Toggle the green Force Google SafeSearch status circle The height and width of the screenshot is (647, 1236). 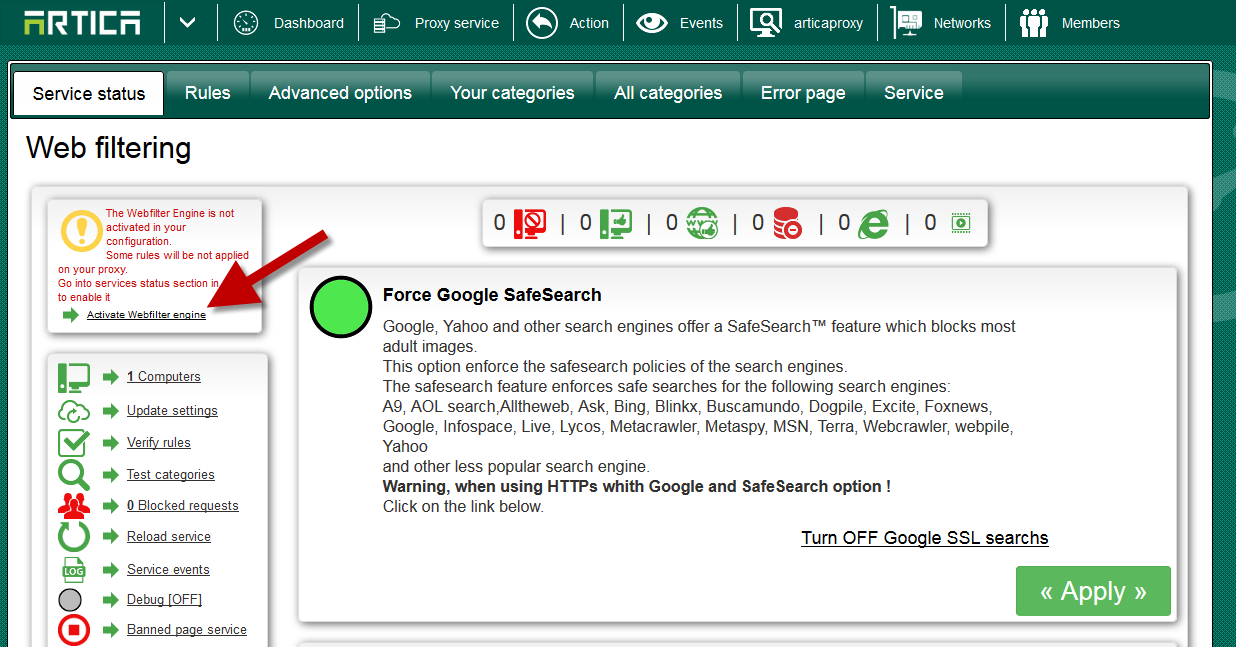coord(341,307)
